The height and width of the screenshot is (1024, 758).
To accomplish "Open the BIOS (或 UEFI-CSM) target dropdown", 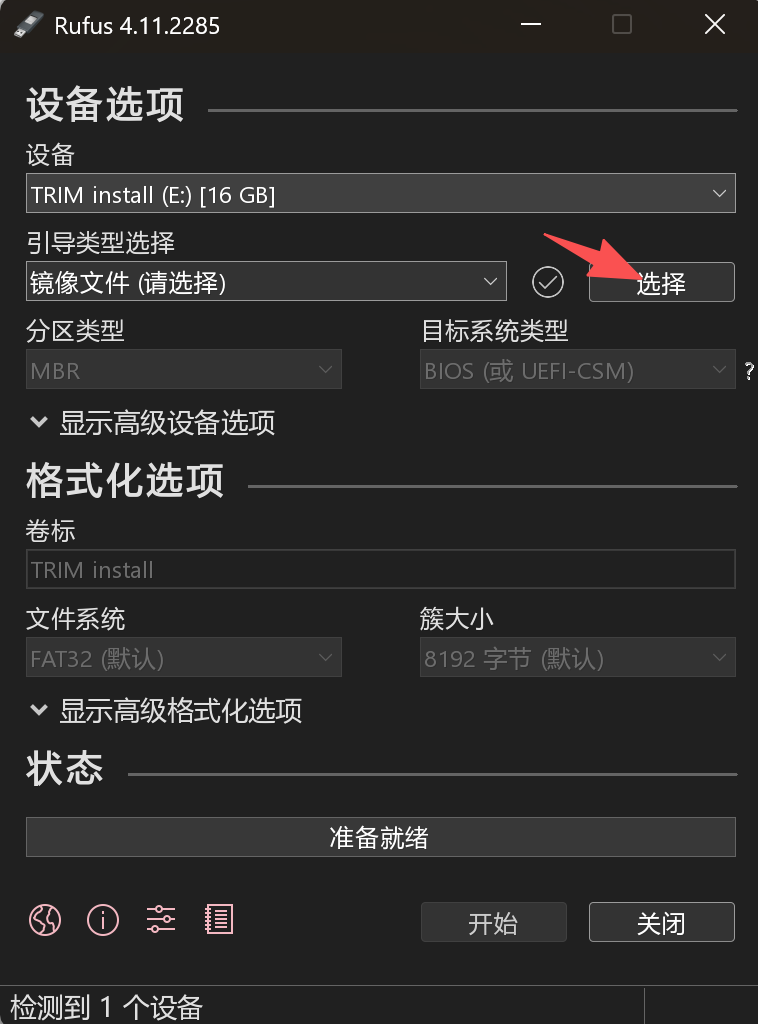I will (x=577, y=370).
